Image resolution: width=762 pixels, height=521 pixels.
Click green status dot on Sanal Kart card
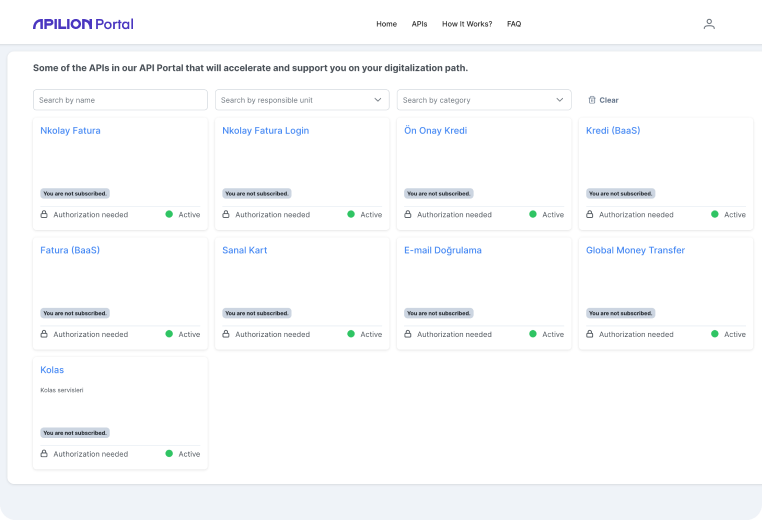click(351, 333)
